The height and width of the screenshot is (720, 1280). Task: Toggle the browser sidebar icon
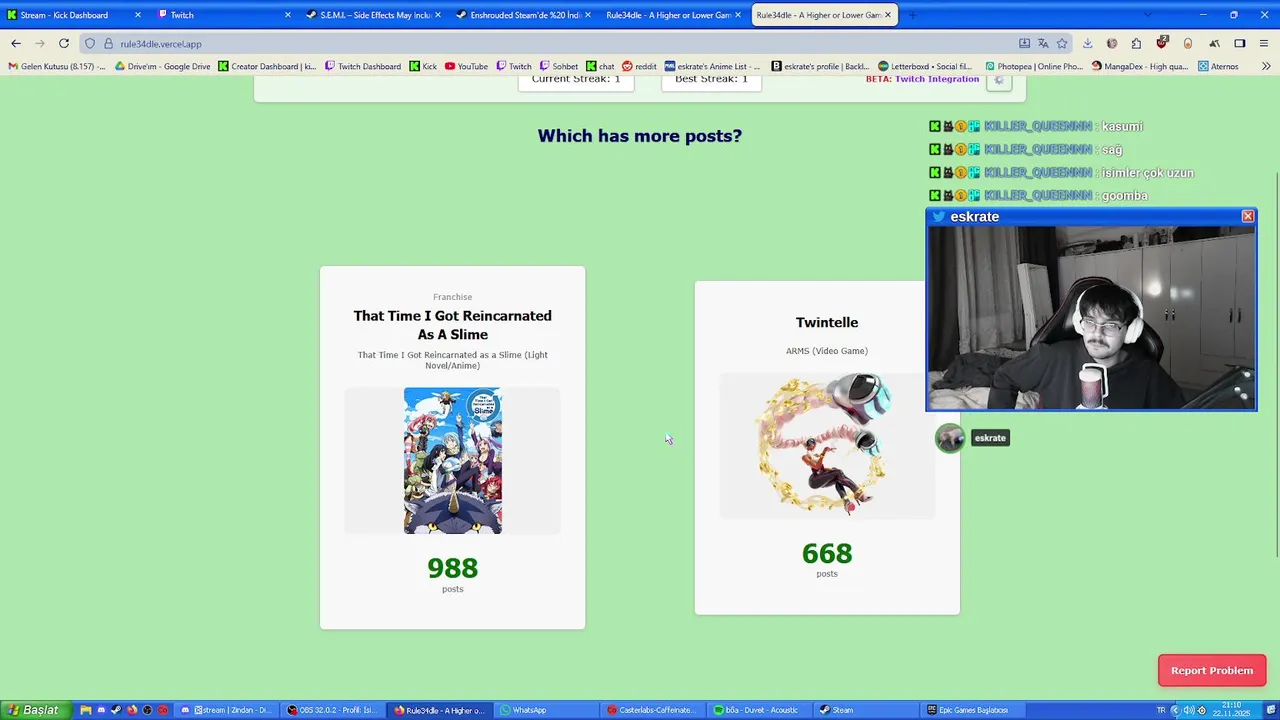[1240, 43]
